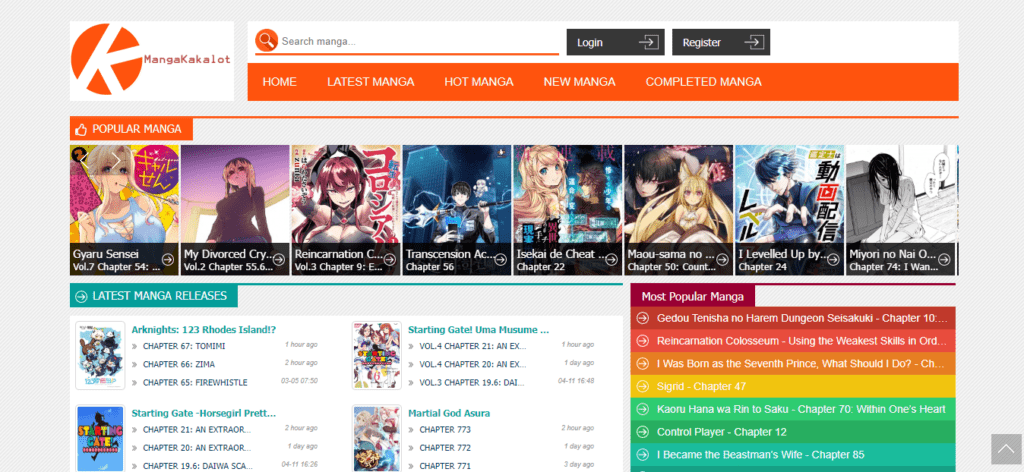Open VOL.3 CHAPTER 19.6: DAI... link

[x=472, y=383]
